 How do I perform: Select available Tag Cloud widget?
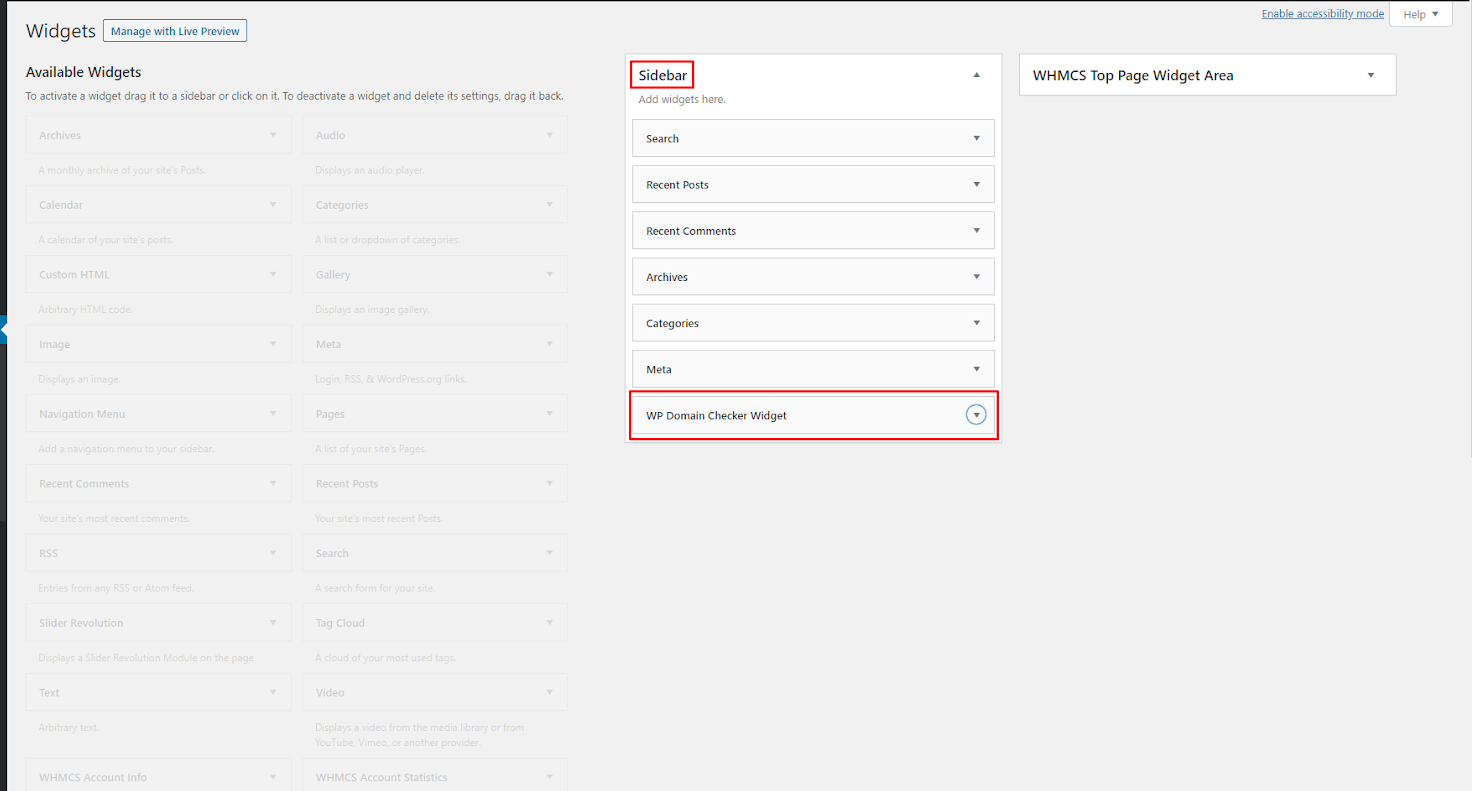tap(435, 623)
